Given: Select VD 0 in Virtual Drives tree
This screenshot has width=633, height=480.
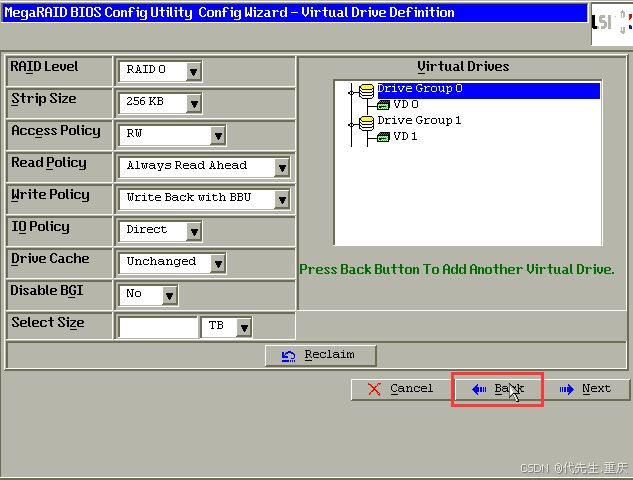Looking at the screenshot, I should point(406,105).
